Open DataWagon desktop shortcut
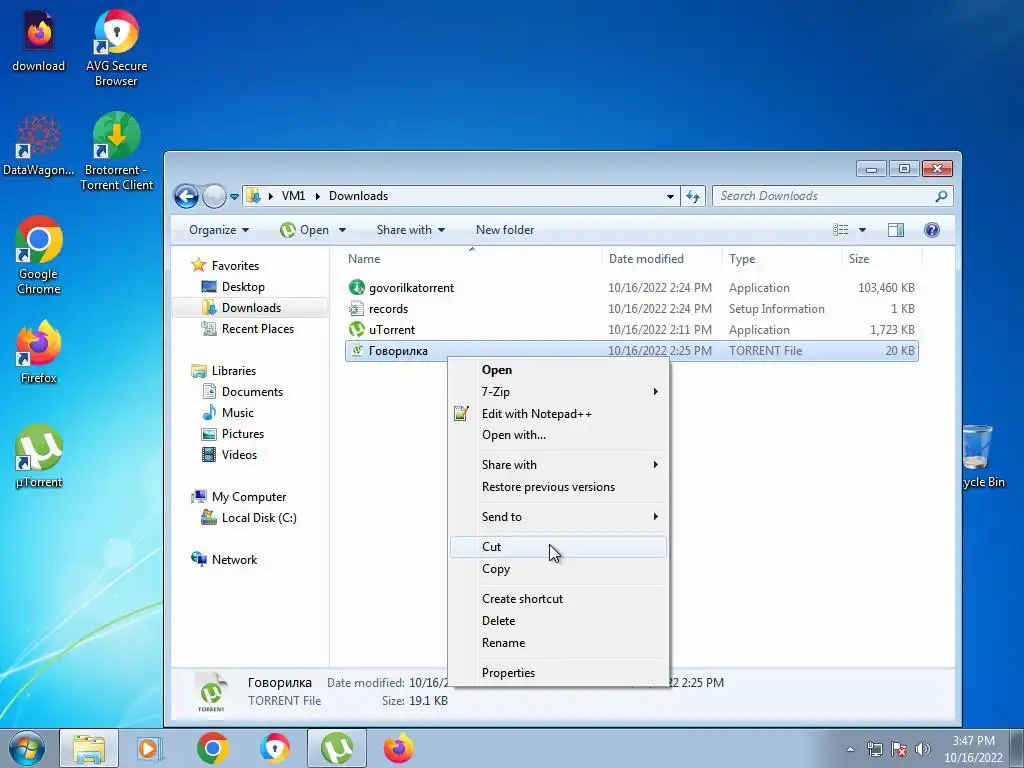The height and width of the screenshot is (768, 1024). pos(39,145)
